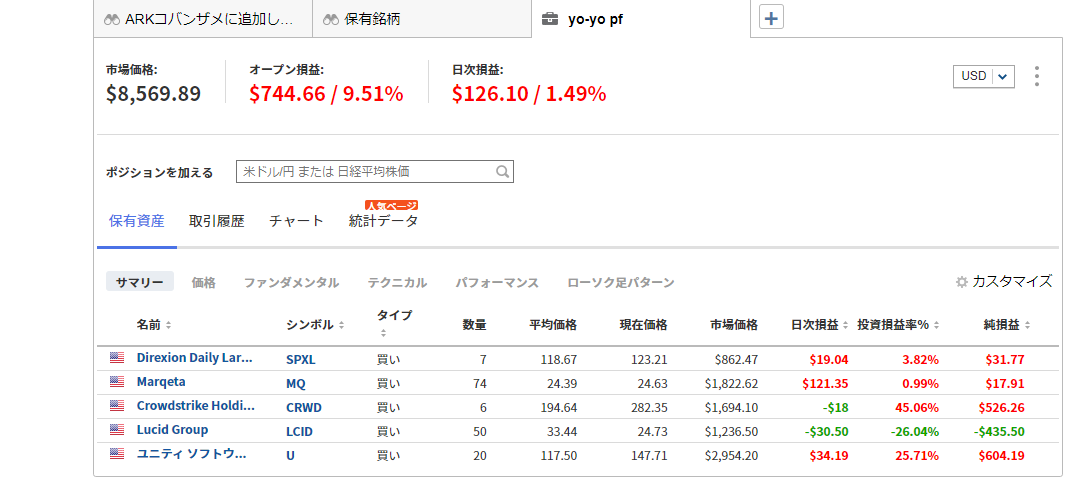Click the US flag on the SPXL row

(117, 358)
